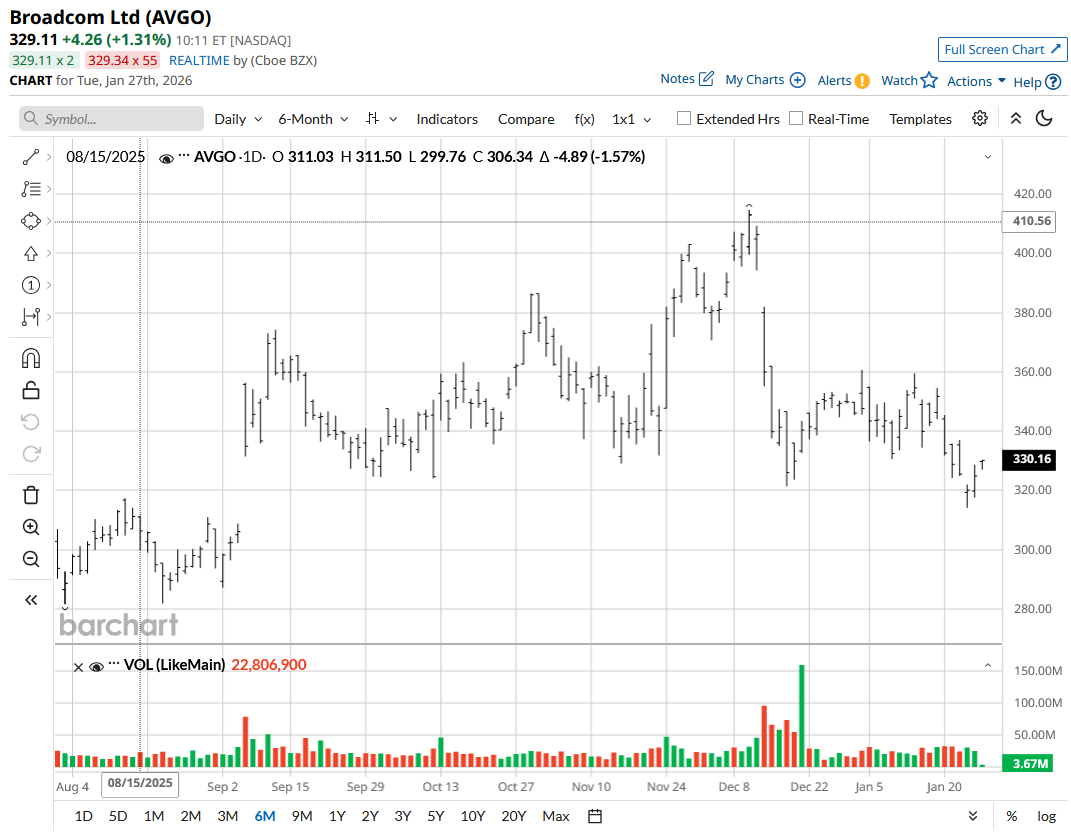Switch to dark mode moon icon
This screenshot has height=839, width=1071.
pyautogui.click(x=1044, y=118)
